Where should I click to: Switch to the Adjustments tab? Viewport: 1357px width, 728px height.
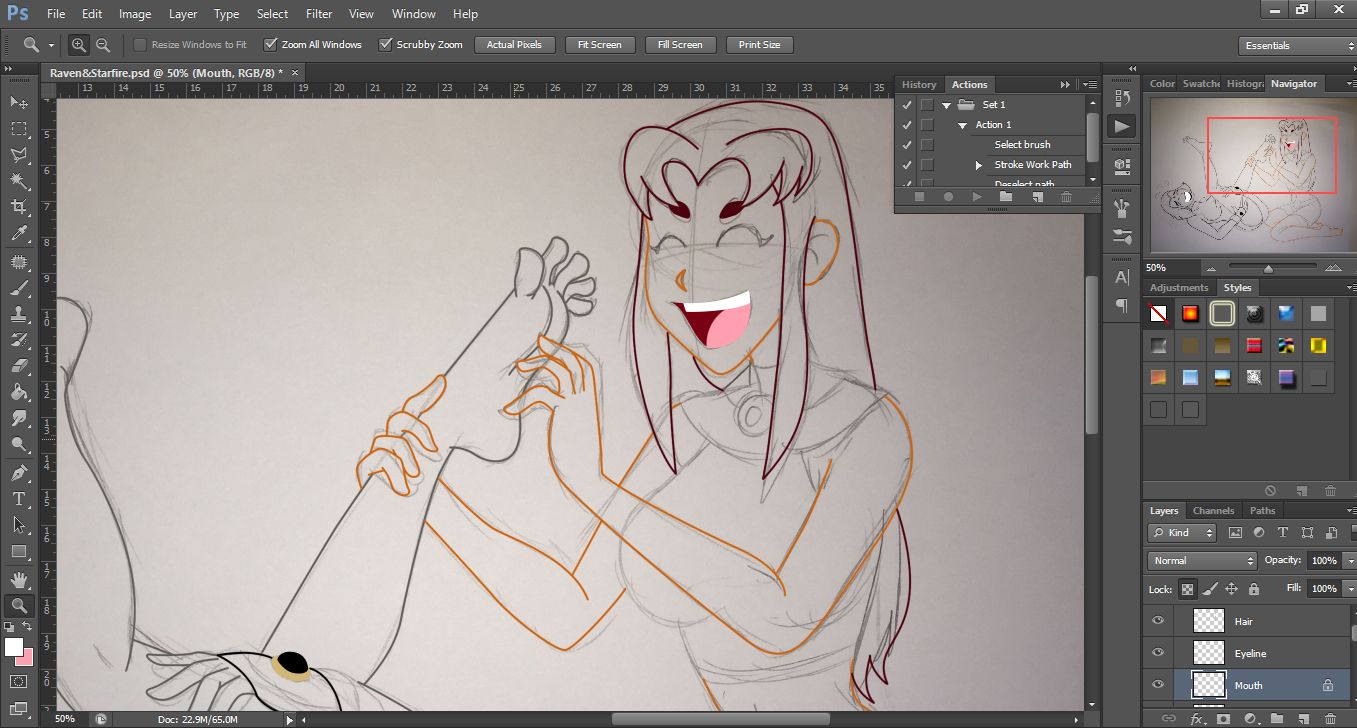[x=1181, y=287]
